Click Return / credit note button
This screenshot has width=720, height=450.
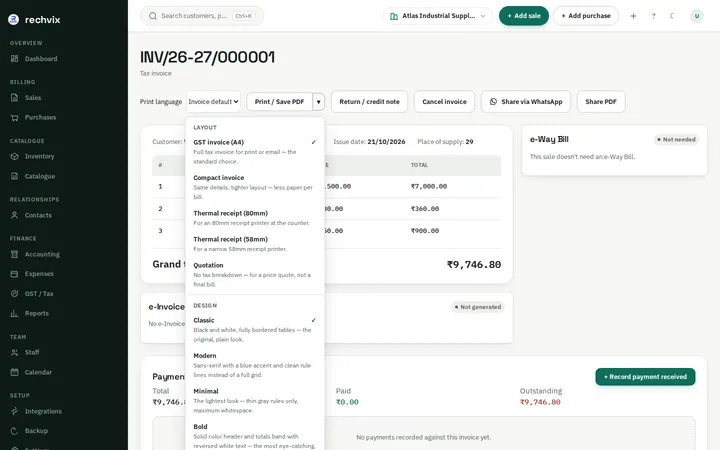click(369, 102)
